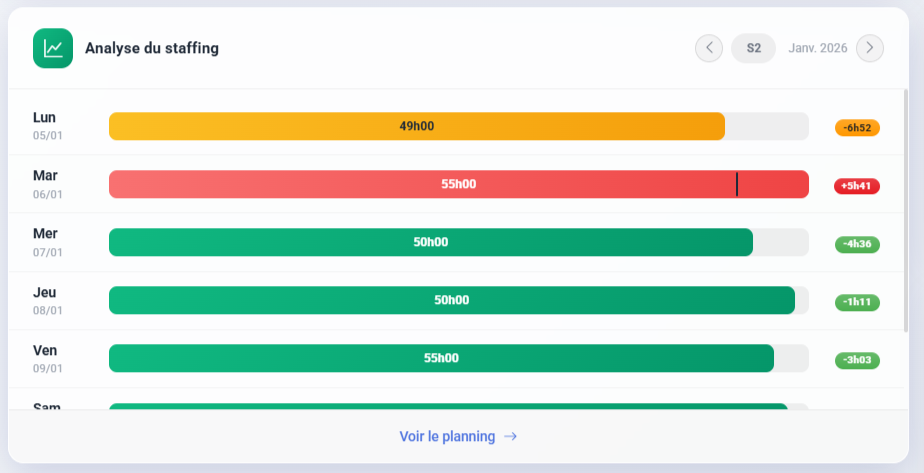The height and width of the screenshot is (473, 924).
Task: Click the orange -6h52 deficit badge
Action: [857, 127]
